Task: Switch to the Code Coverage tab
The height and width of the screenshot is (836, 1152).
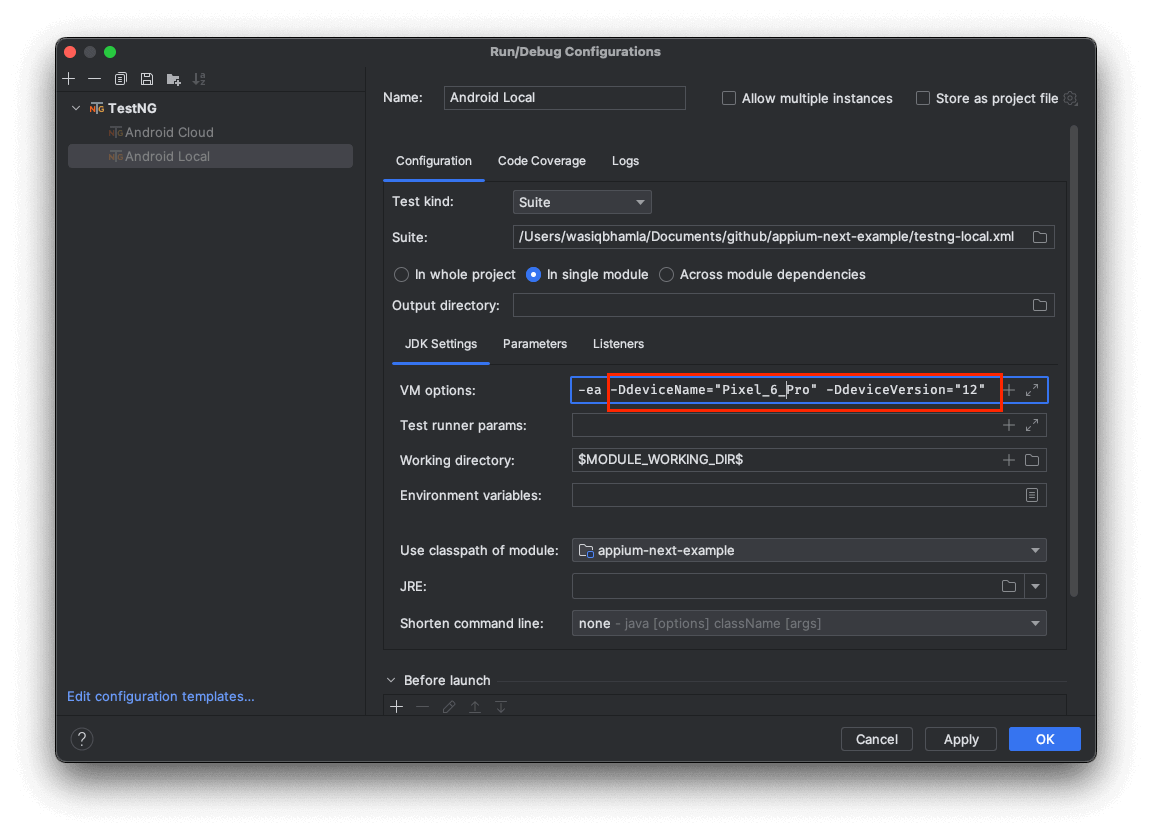Action: pyautogui.click(x=541, y=161)
